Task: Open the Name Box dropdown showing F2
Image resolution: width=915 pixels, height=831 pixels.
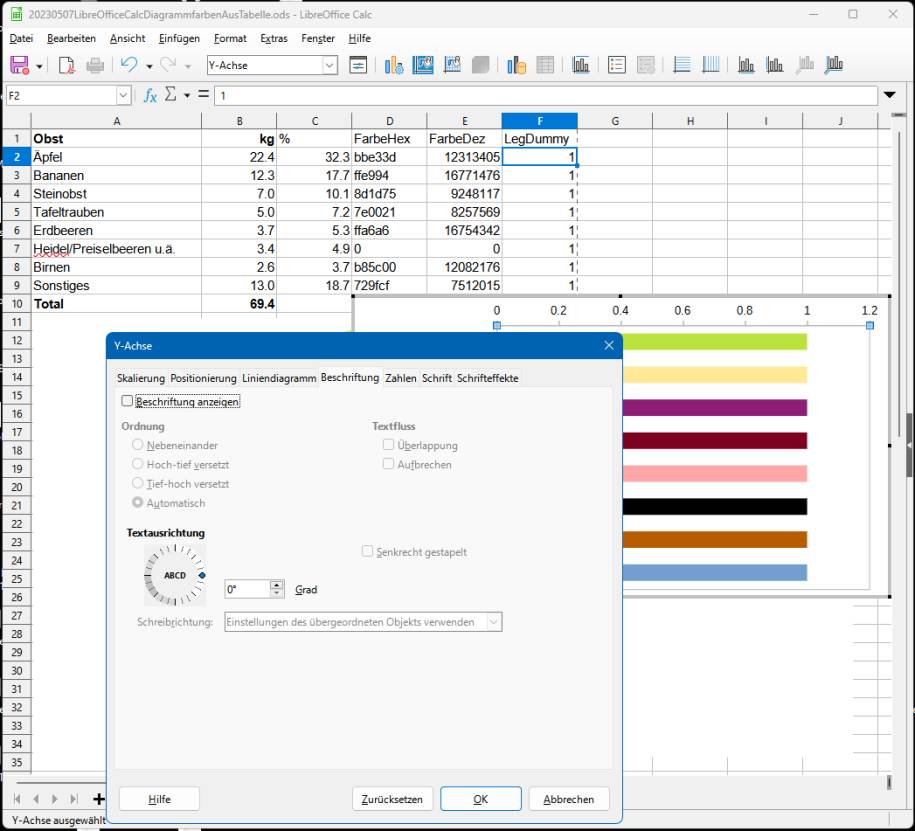Action: [123, 95]
